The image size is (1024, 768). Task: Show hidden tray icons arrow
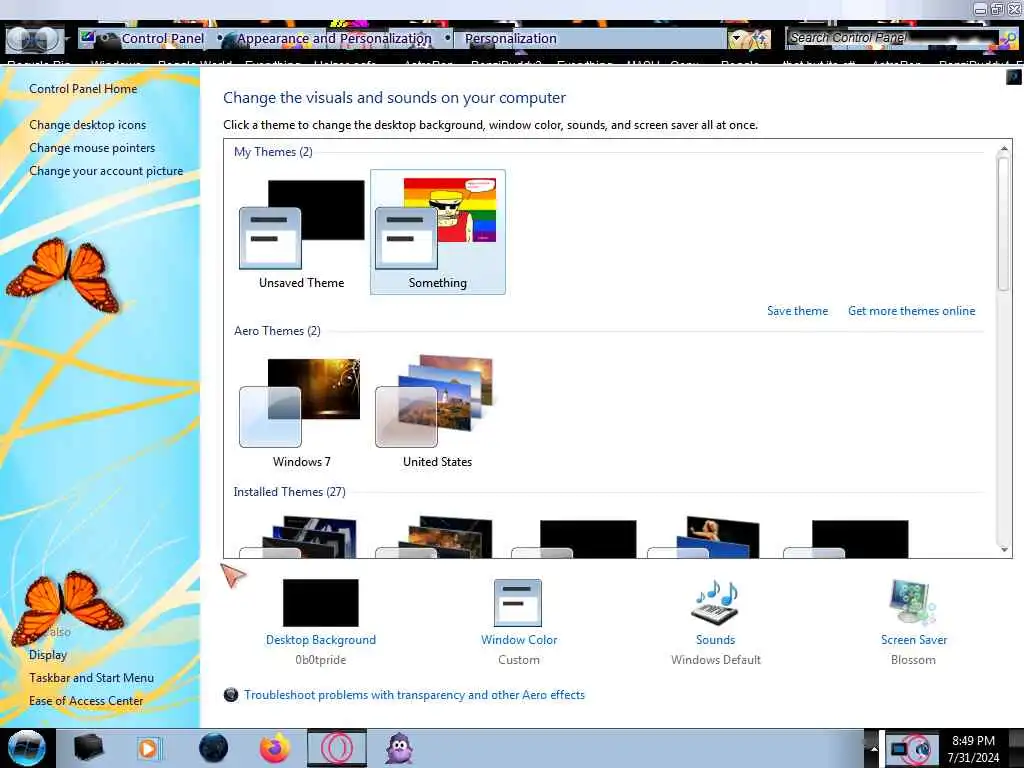pyautogui.click(x=874, y=750)
